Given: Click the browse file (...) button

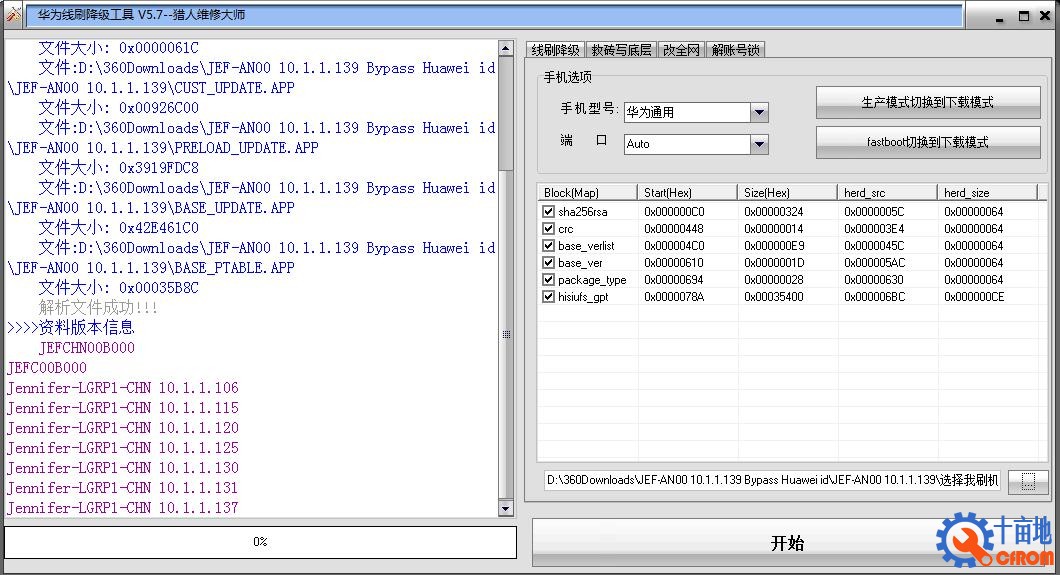Looking at the screenshot, I should 1027,482.
